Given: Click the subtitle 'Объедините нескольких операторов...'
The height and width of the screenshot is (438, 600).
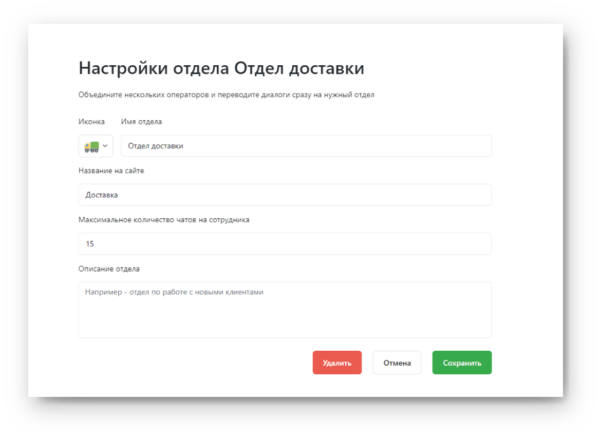Looking at the screenshot, I should (226, 95).
